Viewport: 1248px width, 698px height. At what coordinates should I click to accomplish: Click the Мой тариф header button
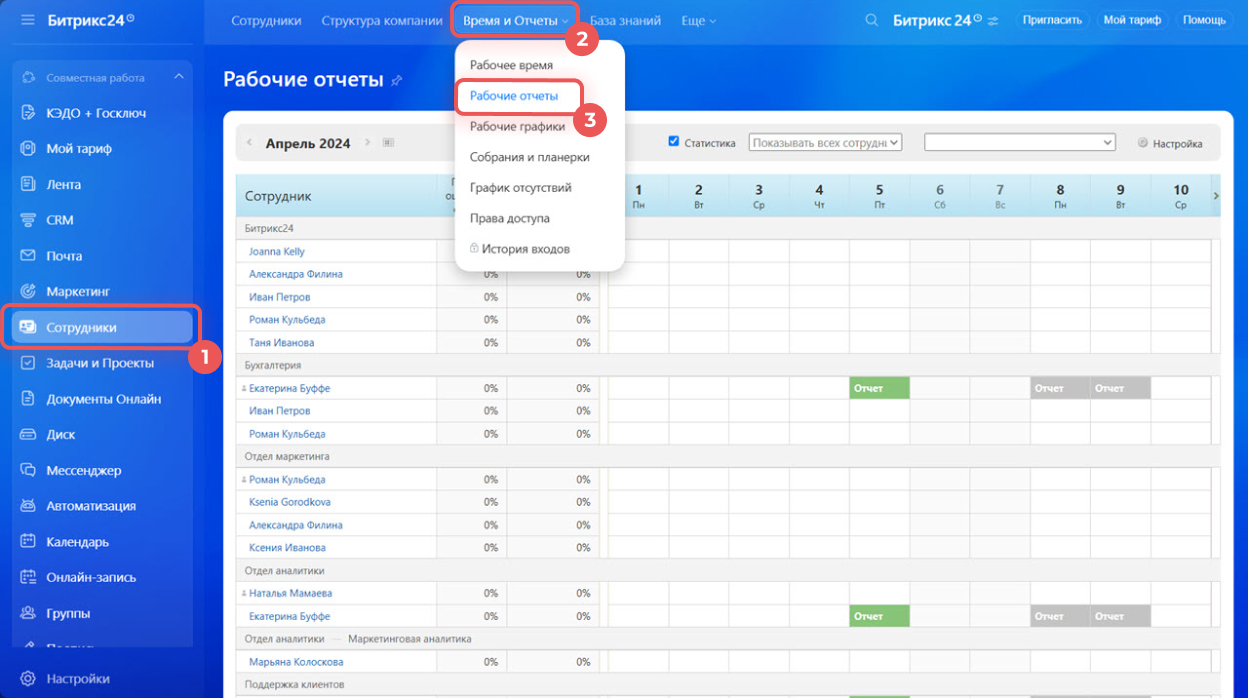click(1132, 20)
